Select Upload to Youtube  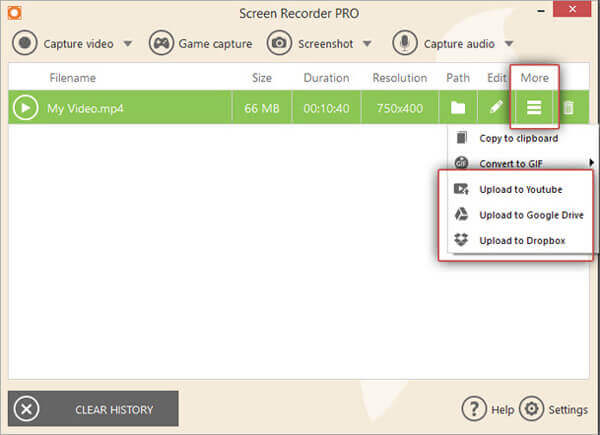point(521,189)
